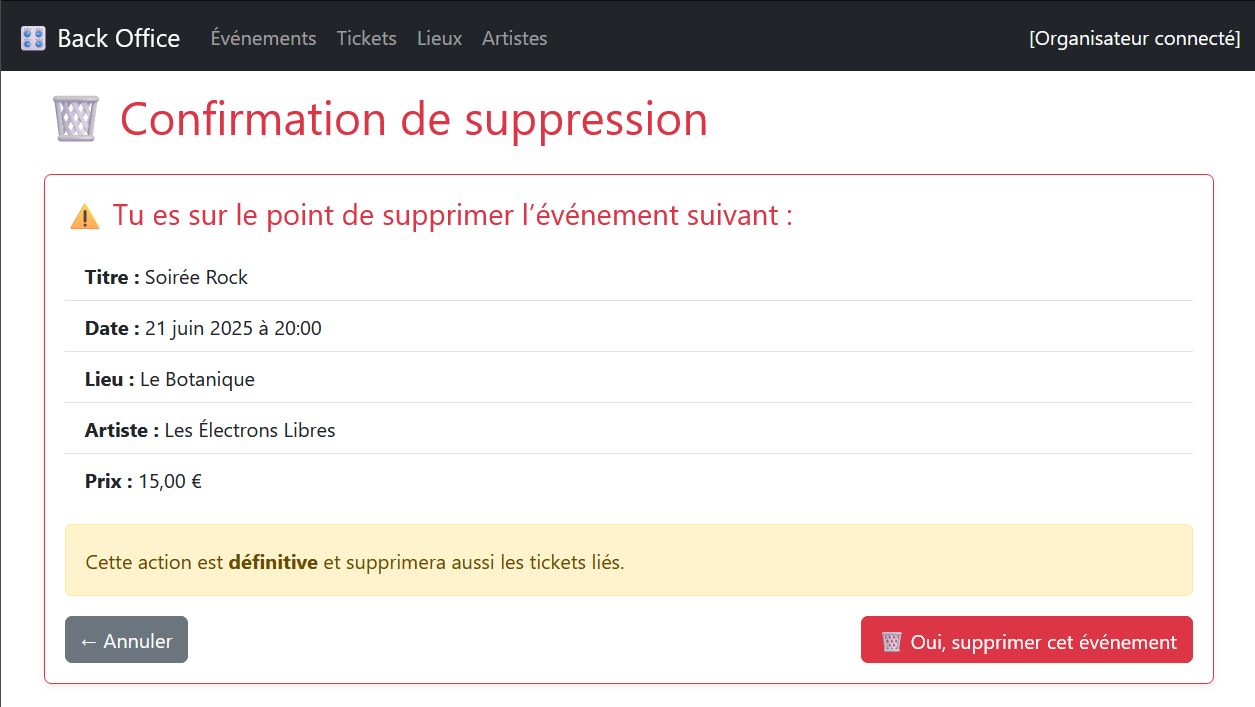Click the Confirmation de suppression heading
This screenshot has width=1255, height=707.
(x=413, y=119)
